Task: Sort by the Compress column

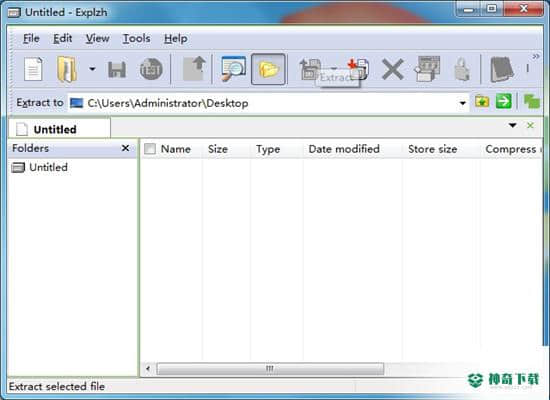Action: pos(511,149)
